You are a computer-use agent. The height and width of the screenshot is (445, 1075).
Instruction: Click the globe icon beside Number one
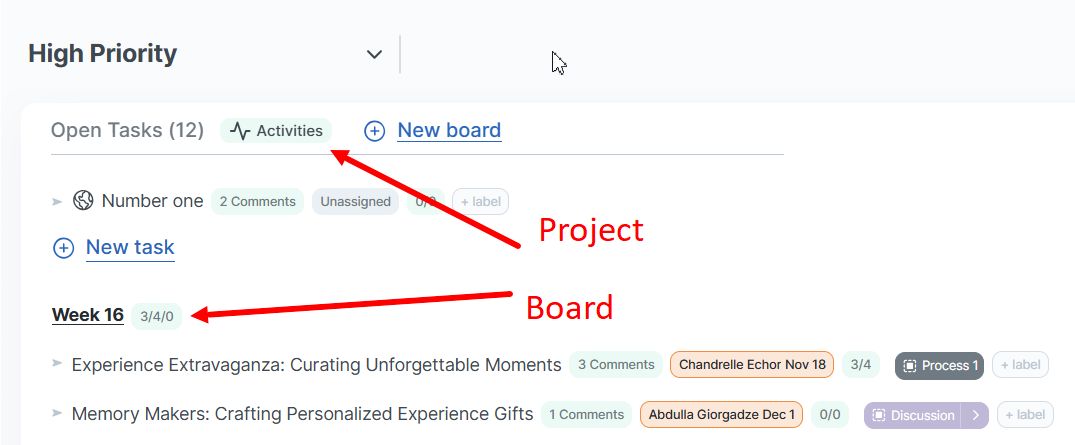pos(83,201)
